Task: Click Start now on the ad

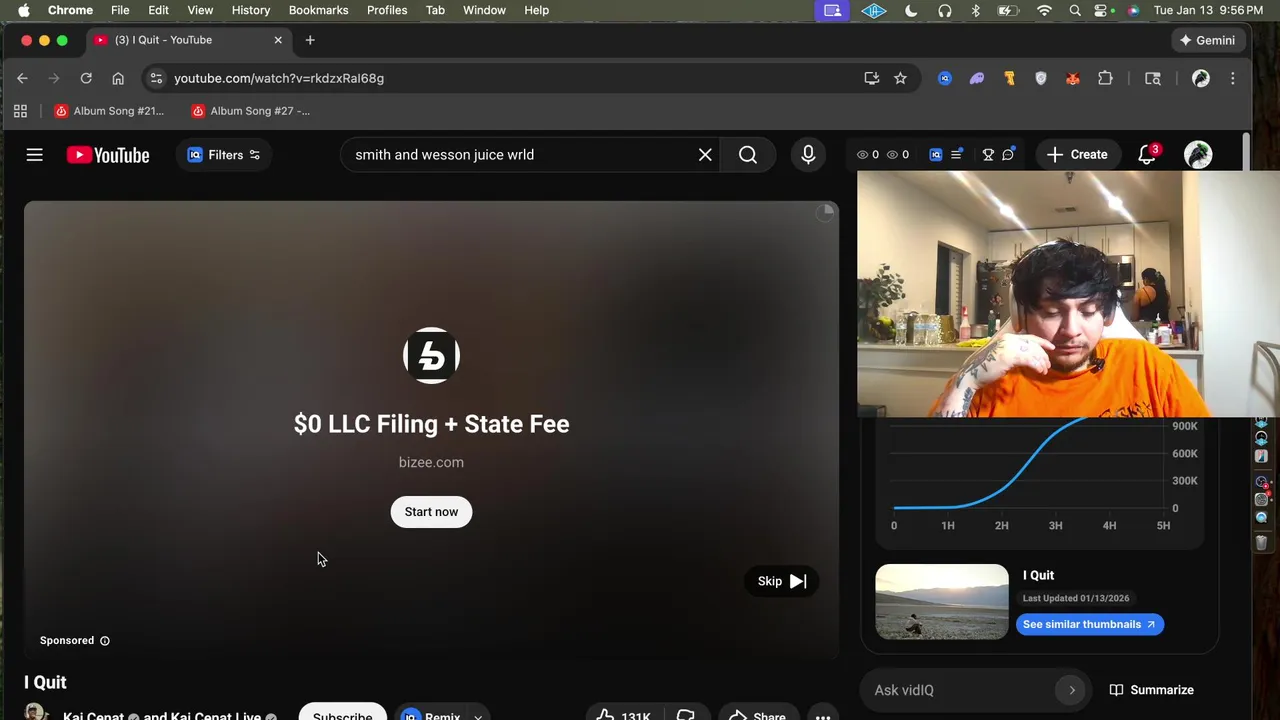Action: tap(431, 512)
